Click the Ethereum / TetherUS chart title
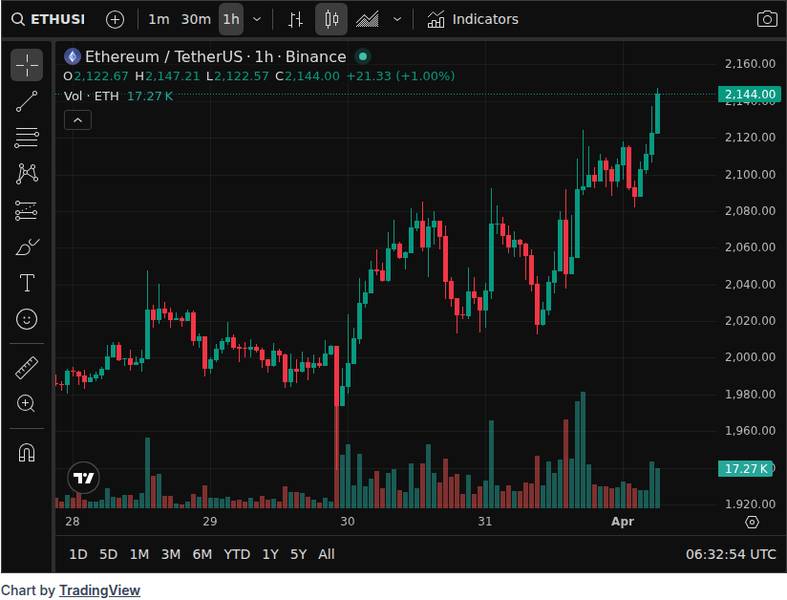 click(x=215, y=57)
